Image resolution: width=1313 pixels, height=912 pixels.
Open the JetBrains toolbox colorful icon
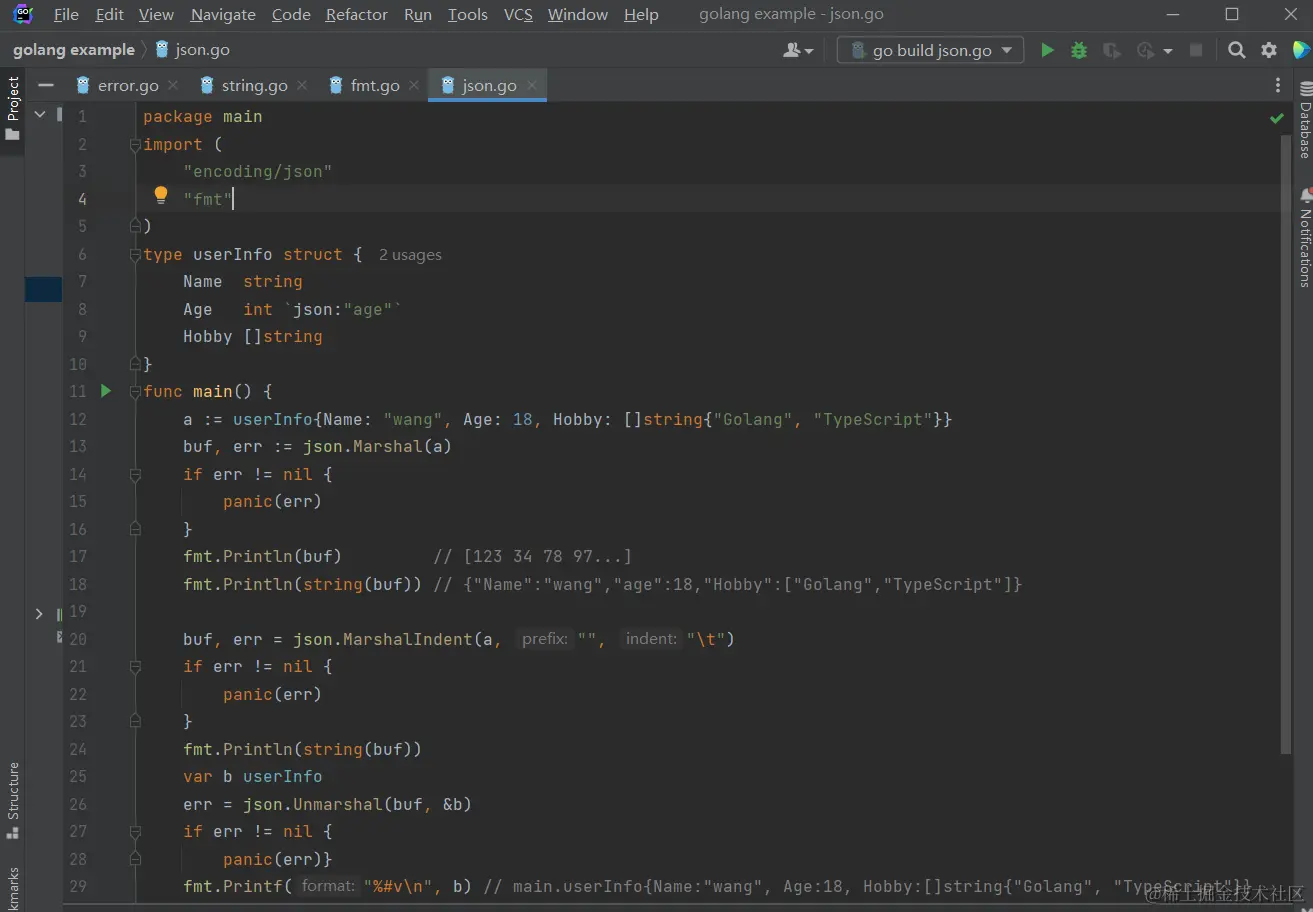click(1301, 50)
